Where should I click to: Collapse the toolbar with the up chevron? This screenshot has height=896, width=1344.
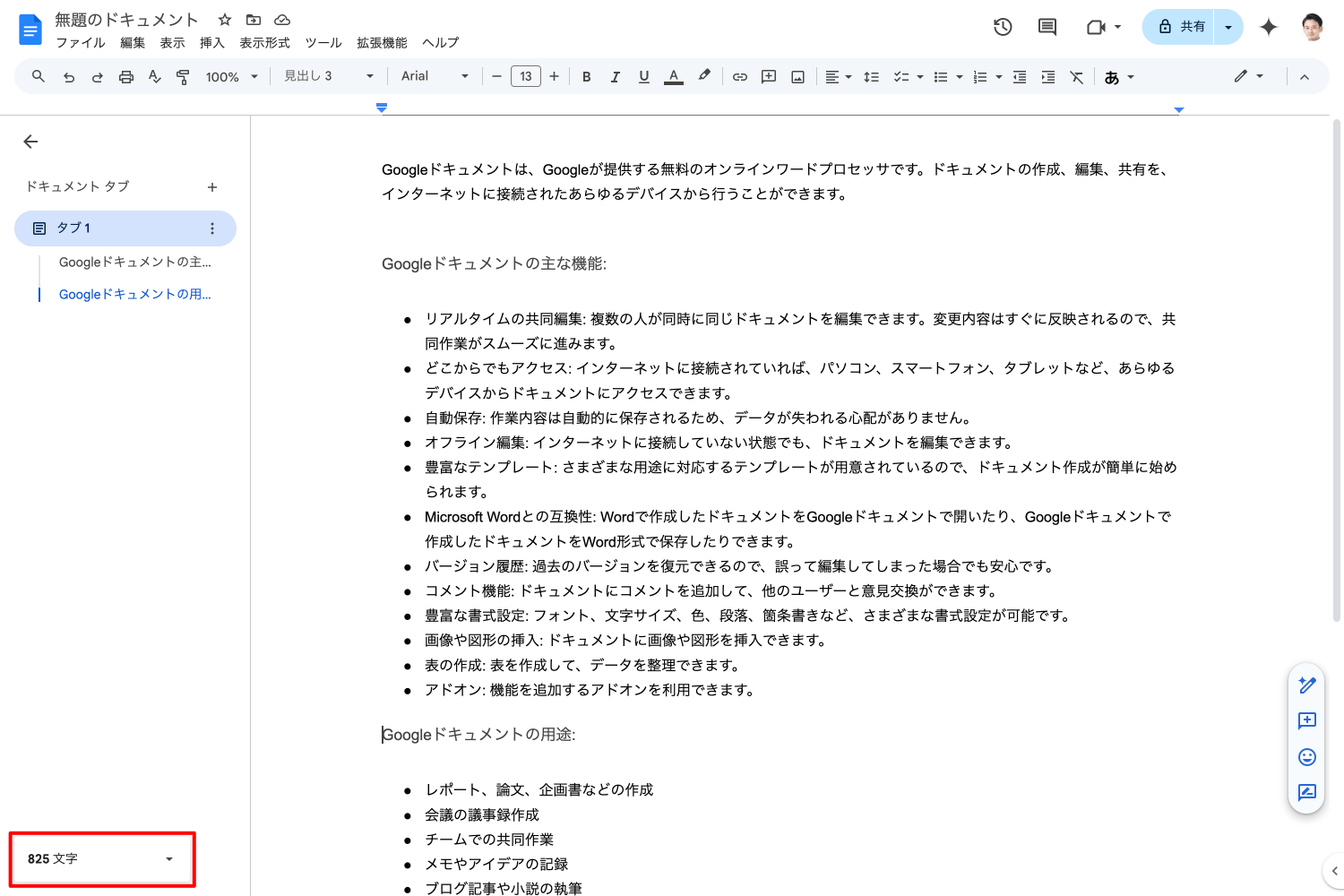pyautogui.click(x=1305, y=77)
